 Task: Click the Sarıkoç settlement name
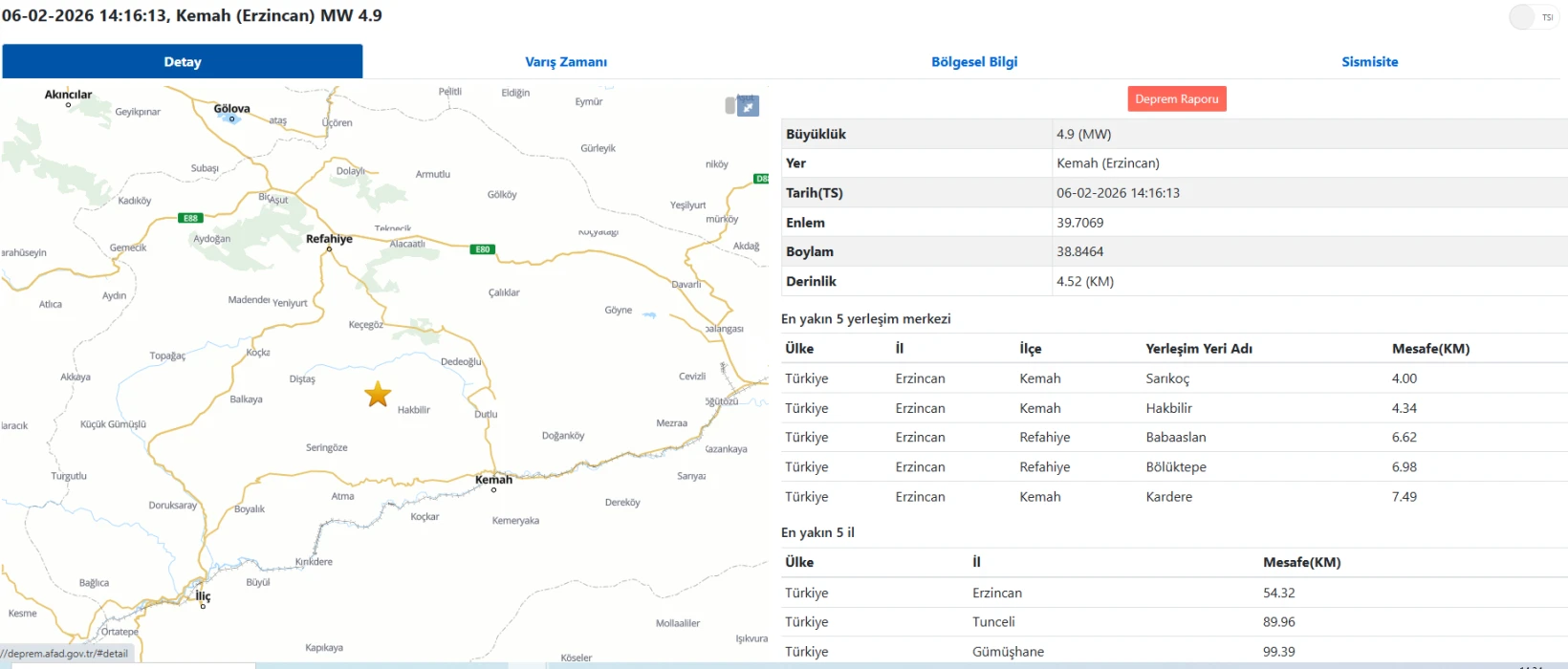(1167, 378)
